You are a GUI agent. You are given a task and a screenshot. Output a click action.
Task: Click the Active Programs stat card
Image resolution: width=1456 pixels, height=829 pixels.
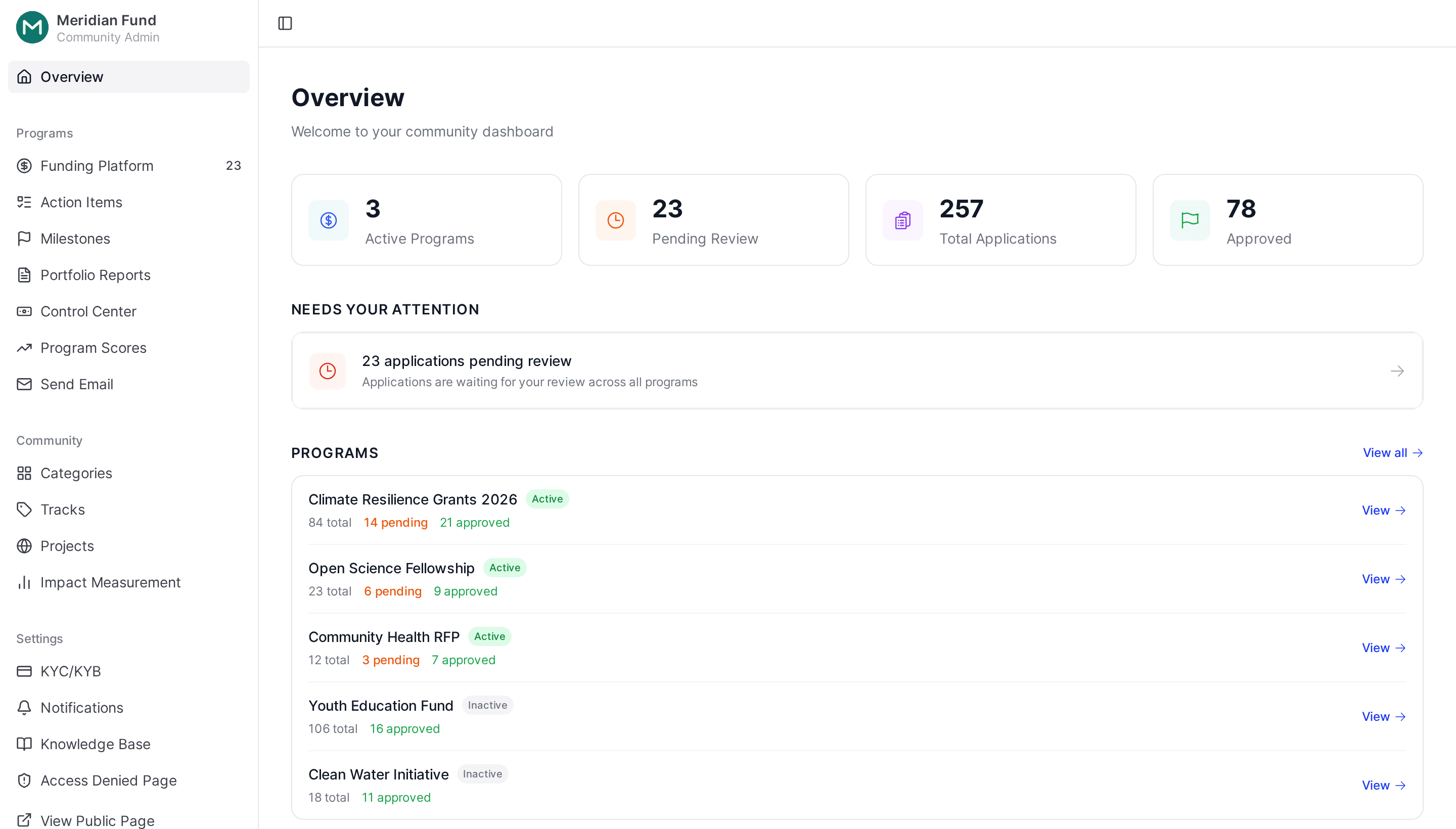coord(427,220)
